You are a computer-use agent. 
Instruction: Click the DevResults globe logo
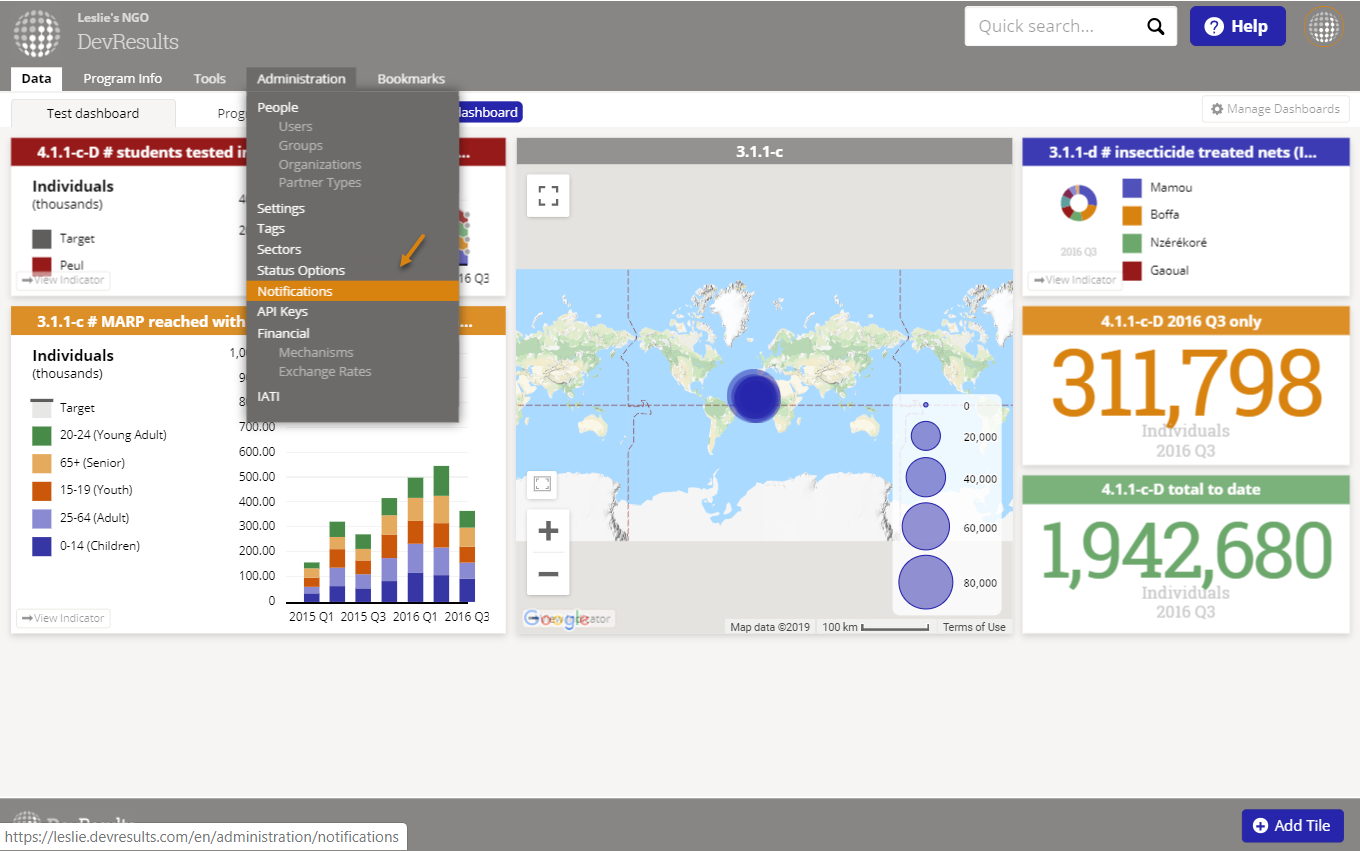pyautogui.click(x=37, y=33)
